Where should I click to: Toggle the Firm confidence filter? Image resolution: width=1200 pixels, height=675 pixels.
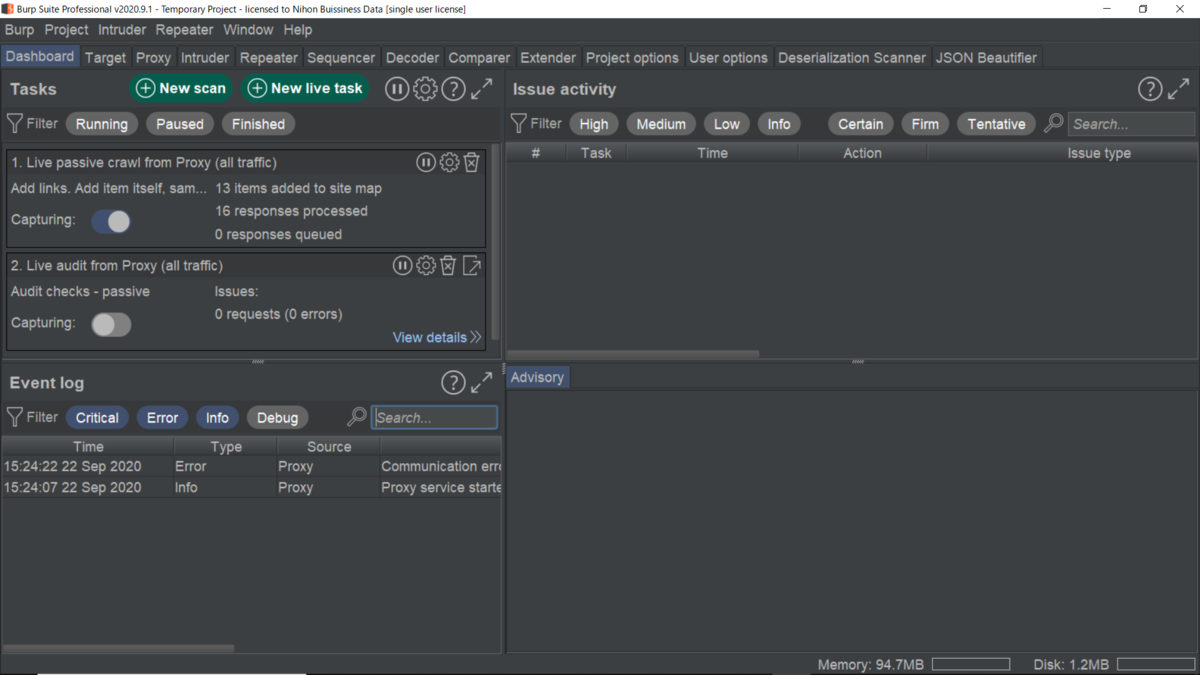tap(925, 124)
